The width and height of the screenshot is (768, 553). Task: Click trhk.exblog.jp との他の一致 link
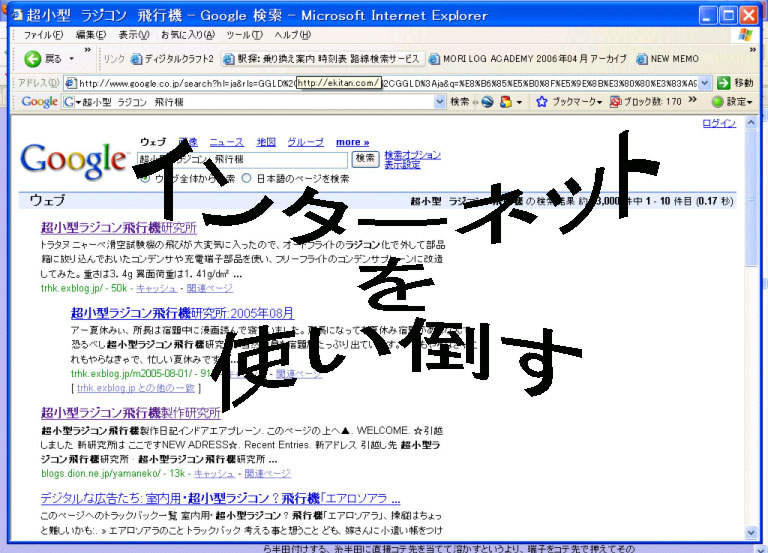[x=136, y=388]
